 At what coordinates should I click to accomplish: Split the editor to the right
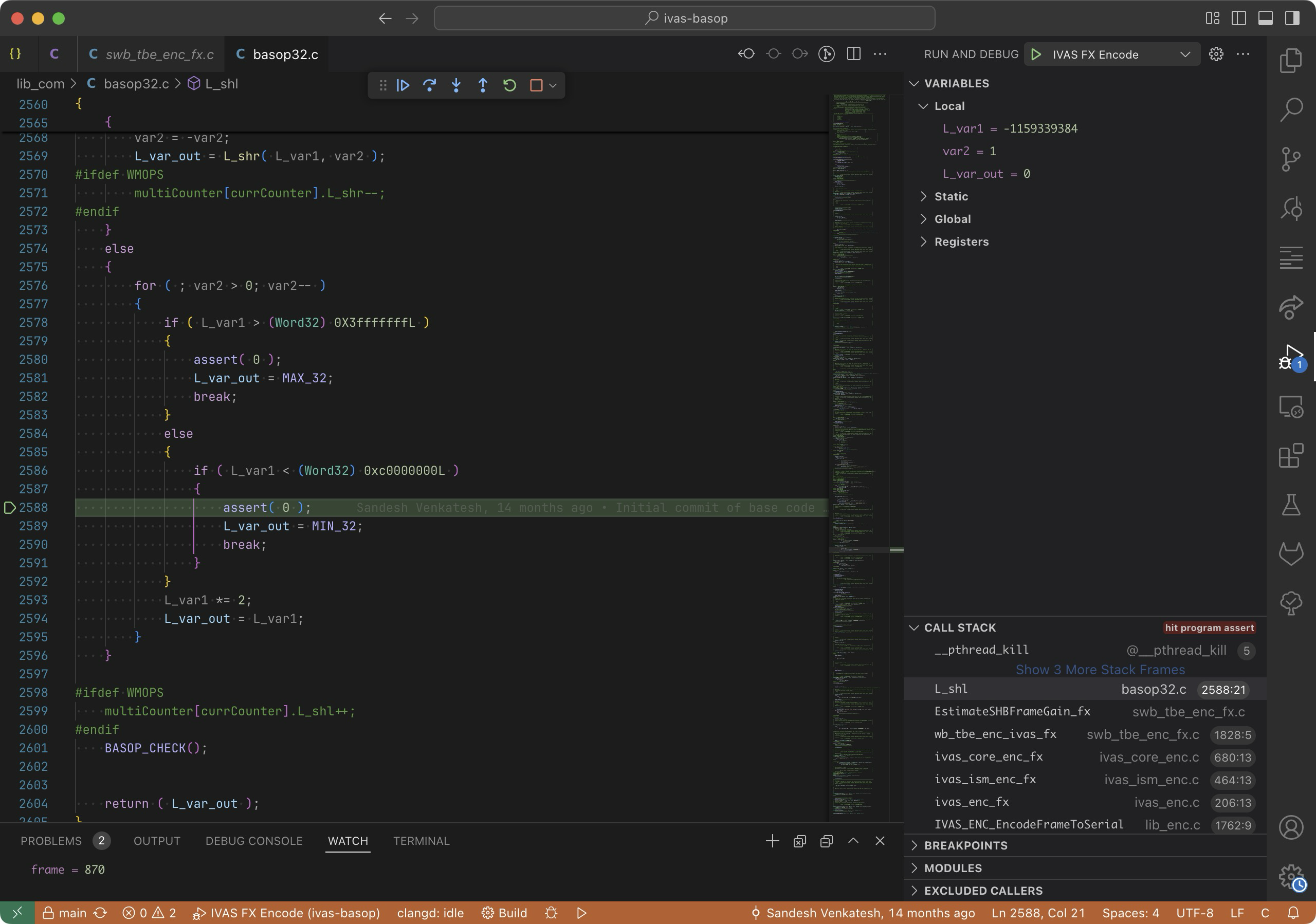(853, 54)
